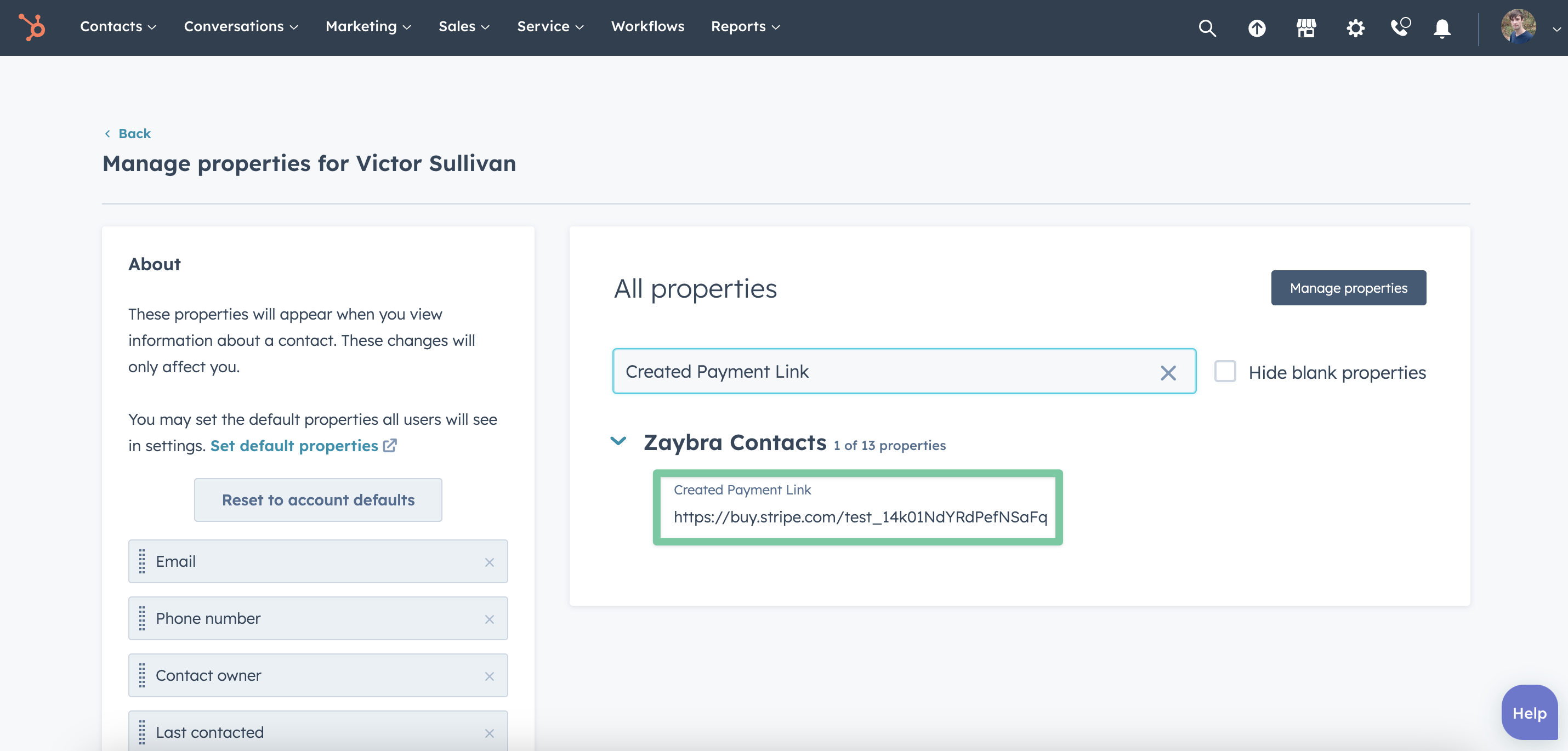Grab the Phone number drag handle
Image resolution: width=1568 pixels, height=751 pixels.
(x=142, y=618)
